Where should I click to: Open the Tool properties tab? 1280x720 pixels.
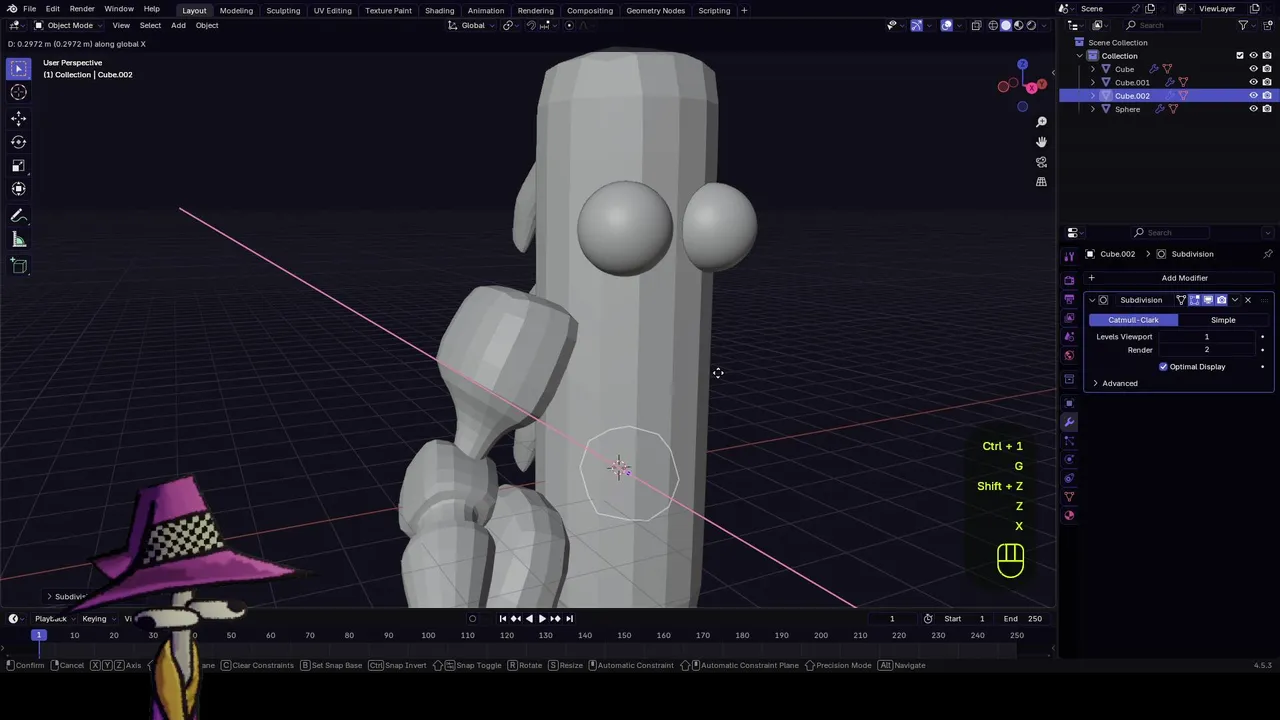pyautogui.click(x=1069, y=256)
